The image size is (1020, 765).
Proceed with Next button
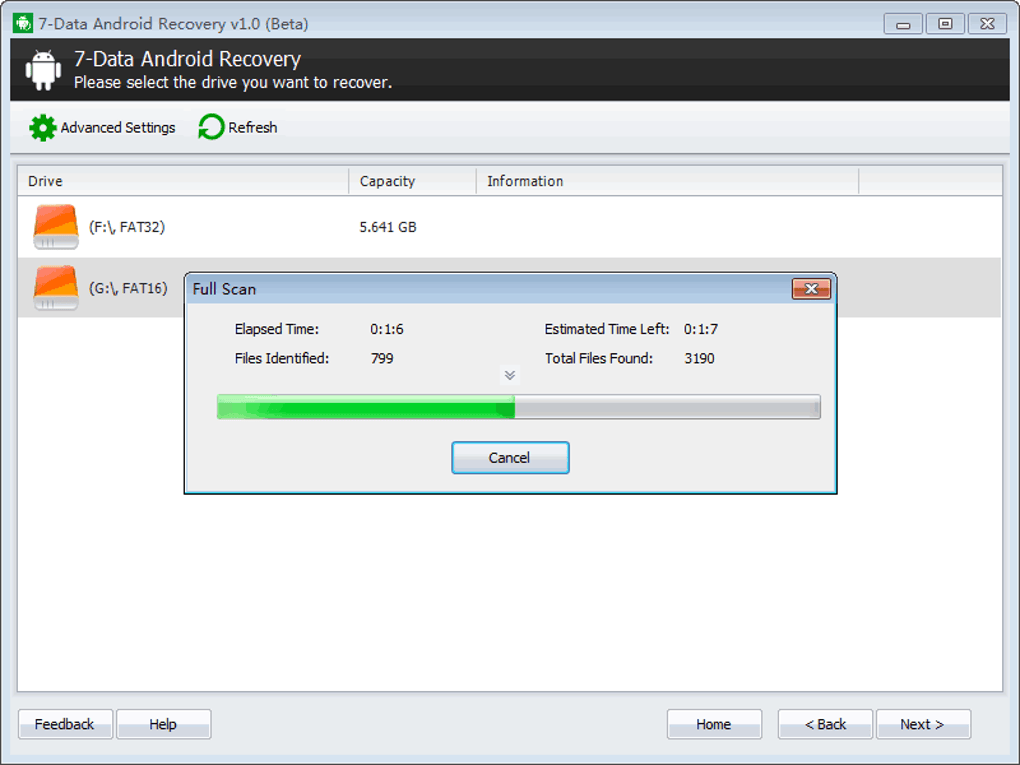click(924, 724)
